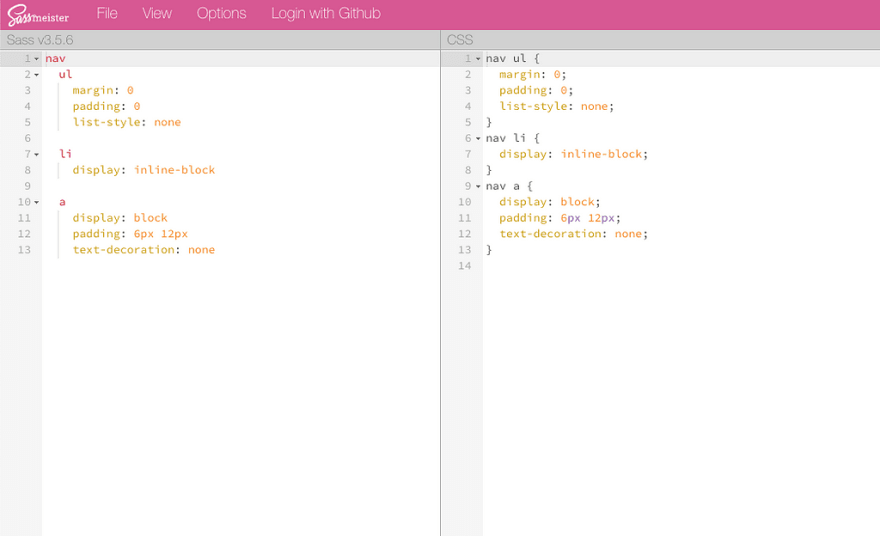
Task: Click 'list-style: none;' in CSS output
Action: pyautogui.click(x=557, y=106)
